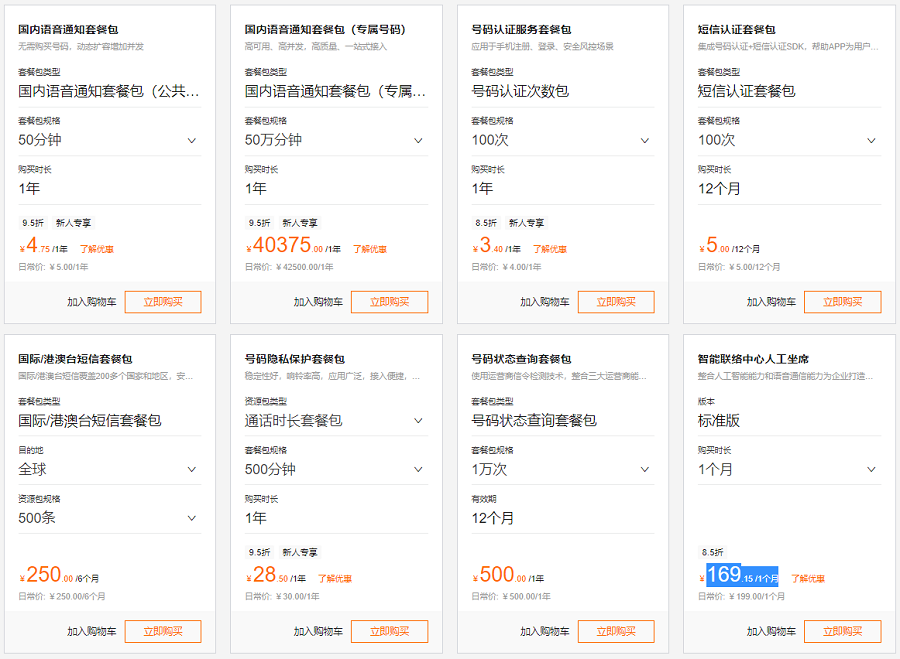The image size is (900, 659).
Task: Click the 号码隐私保护套餐包 card title
Action: point(294,359)
